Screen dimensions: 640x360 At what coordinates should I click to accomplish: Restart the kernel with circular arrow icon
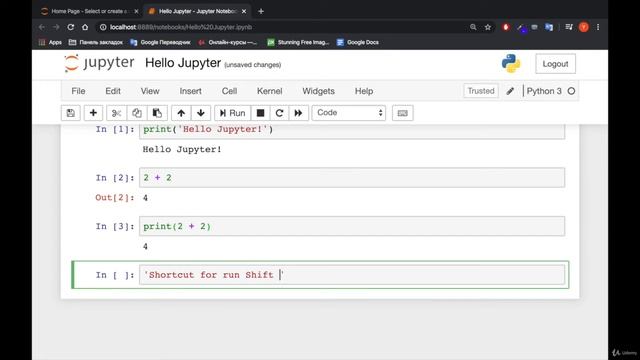pyautogui.click(x=279, y=113)
